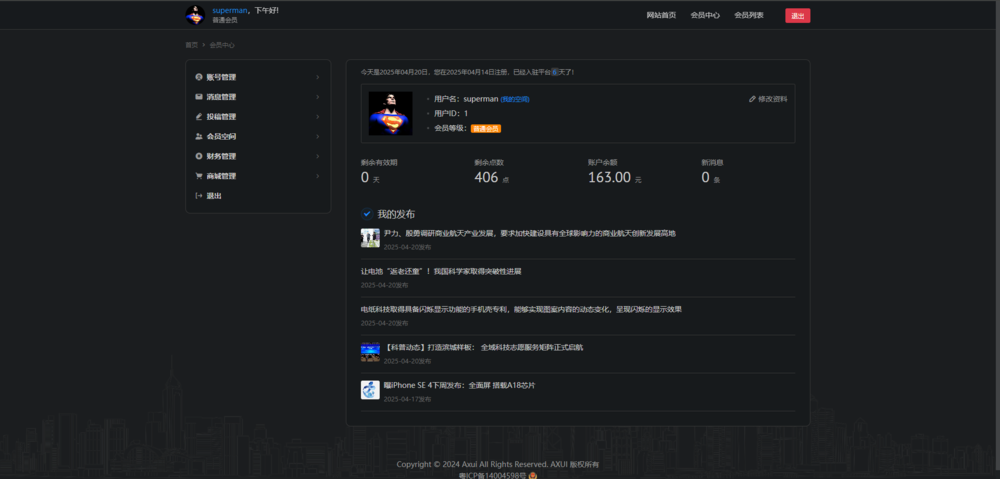
Task: Click the 商城管理 shopping cart icon
Action: click(199, 176)
